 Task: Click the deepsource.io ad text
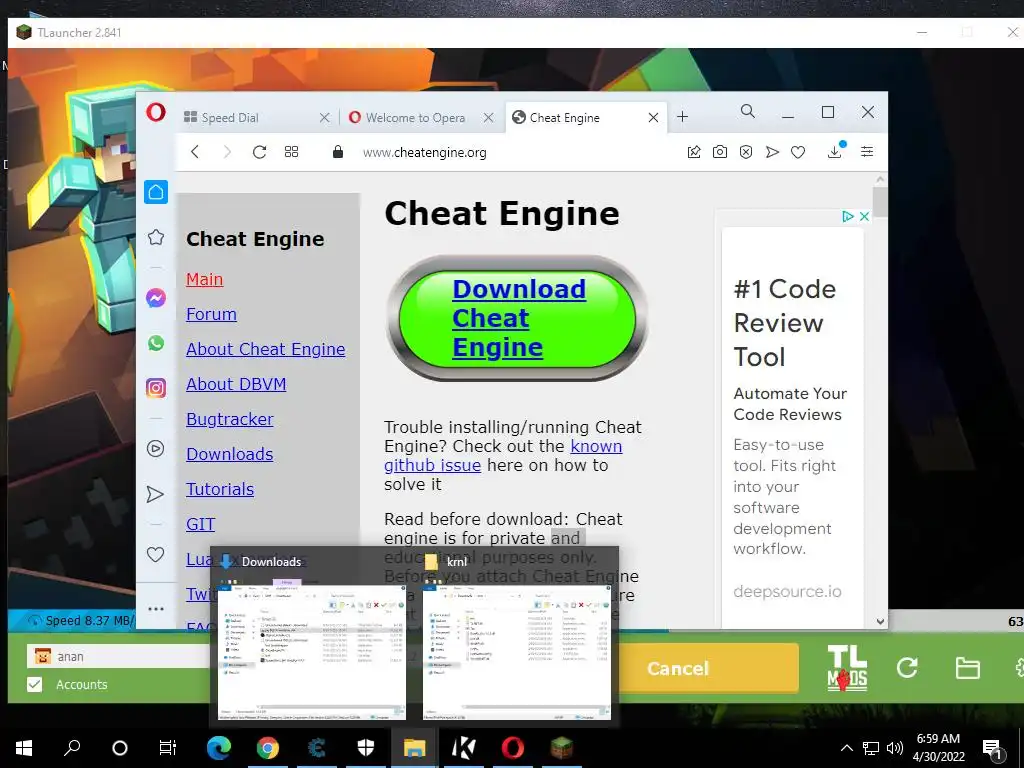(x=787, y=591)
